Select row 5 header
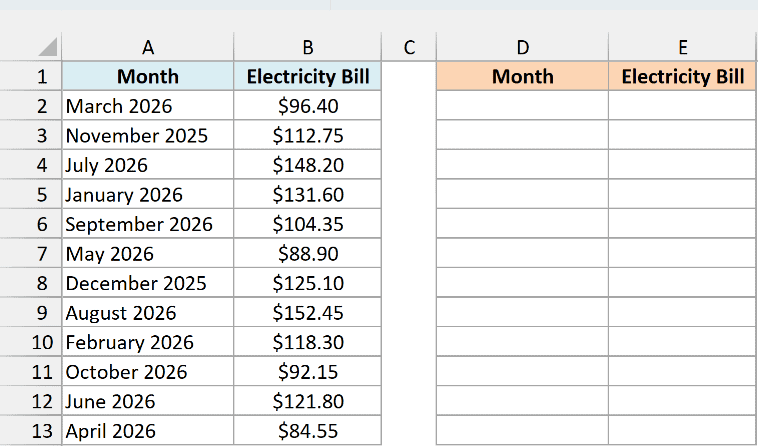The width and height of the screenshot is (758, 446). click(x=31, y=194)
